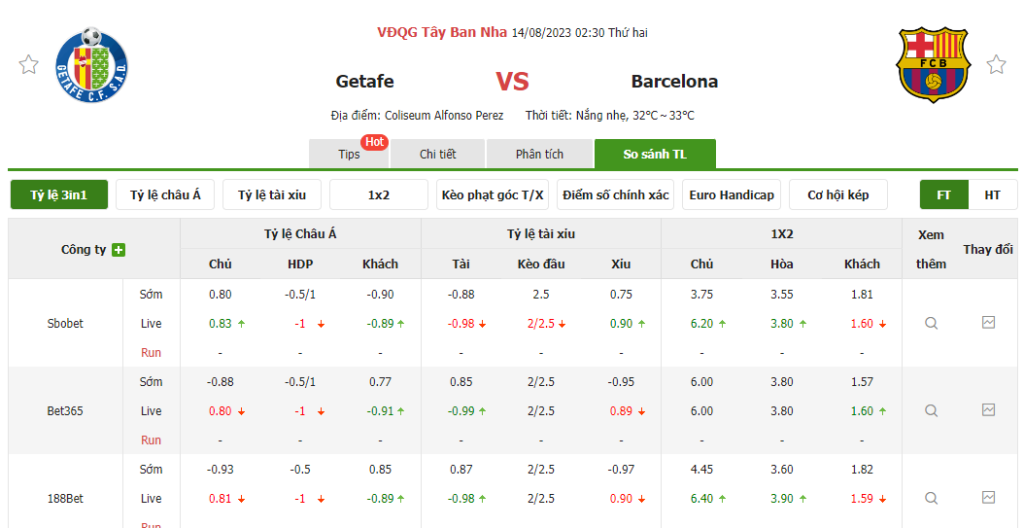The height and width of the screenshot is (528, 1024).
Task: Select the Tỷ lệ 3in1 filter
Action: (59, 195)
